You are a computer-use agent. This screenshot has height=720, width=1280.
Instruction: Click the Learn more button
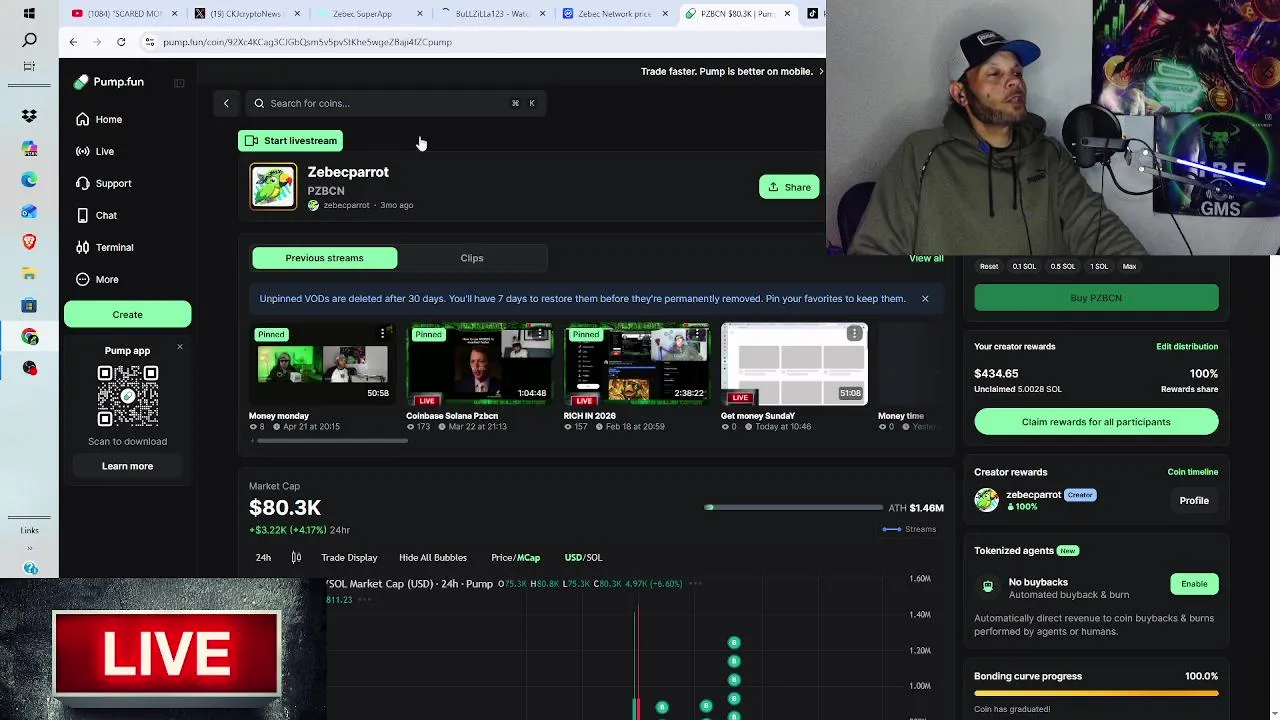(x=127, y=466)
